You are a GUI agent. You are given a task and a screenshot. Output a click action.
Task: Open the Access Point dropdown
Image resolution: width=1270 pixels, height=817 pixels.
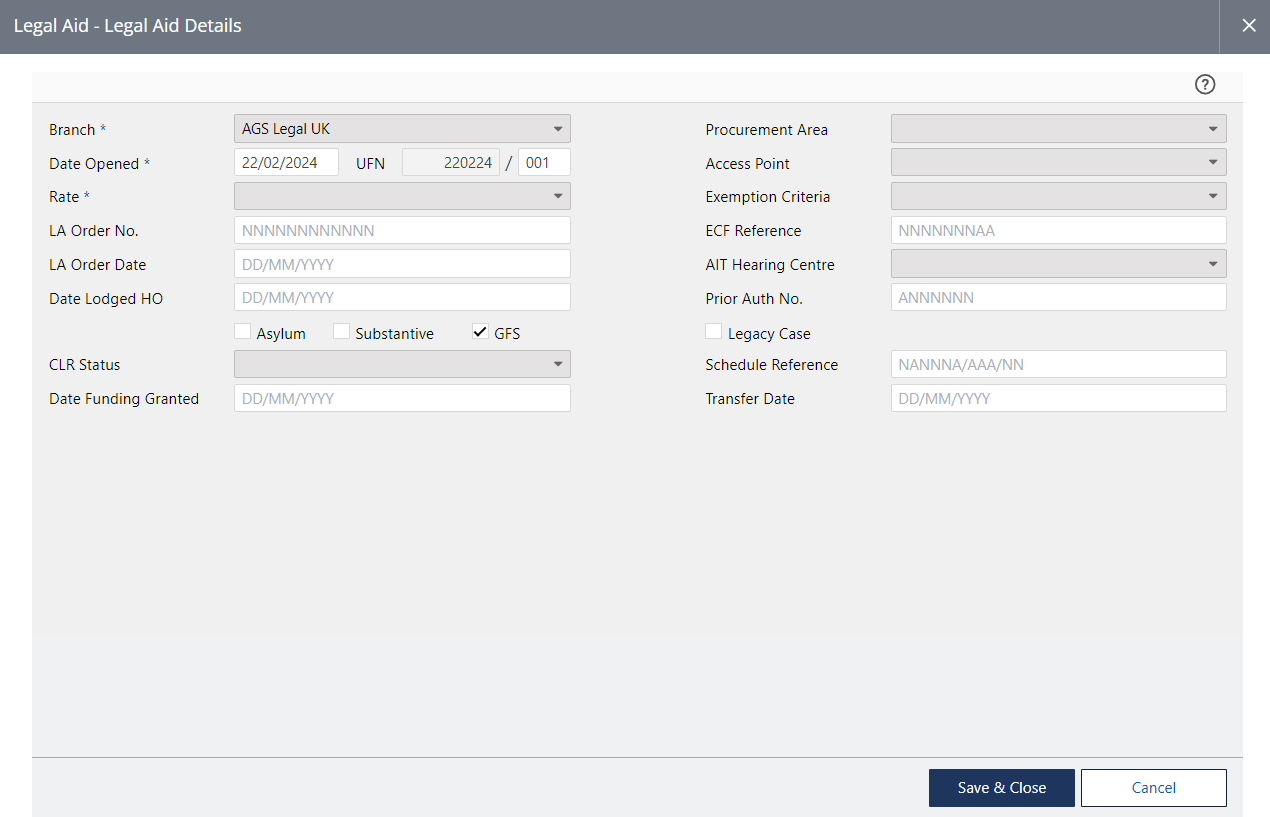(x=1058, y=162)
